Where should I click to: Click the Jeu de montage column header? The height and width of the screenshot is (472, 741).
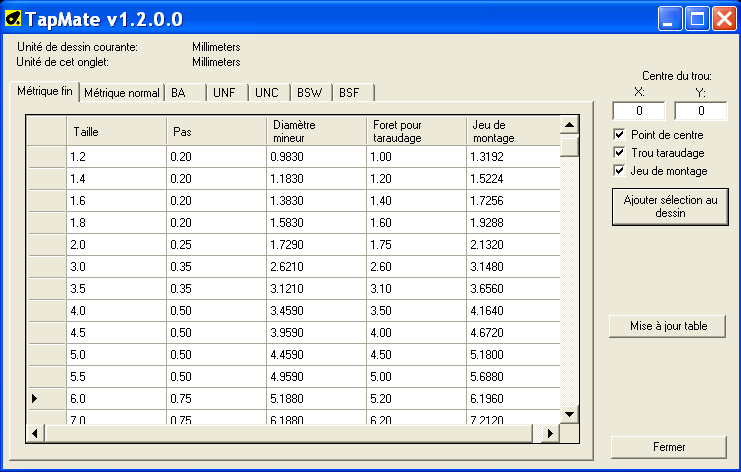coord(513,131)
